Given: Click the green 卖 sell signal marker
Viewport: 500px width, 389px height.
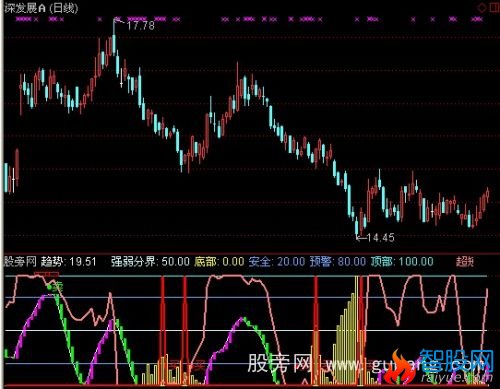Looking at the screenshot, I should (56, 287).
